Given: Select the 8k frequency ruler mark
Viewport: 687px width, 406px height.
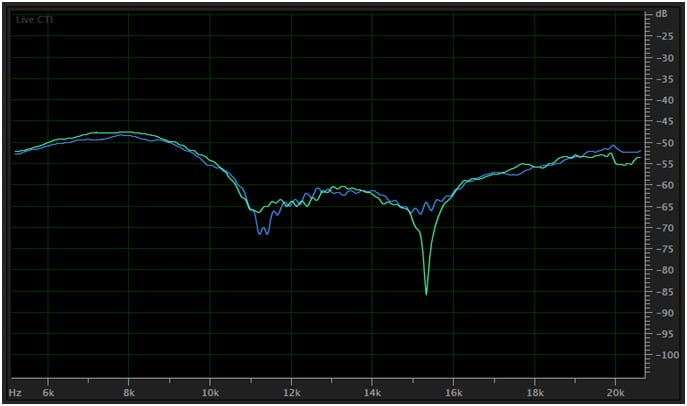Looking at the screenshot, I should point(128,393).
